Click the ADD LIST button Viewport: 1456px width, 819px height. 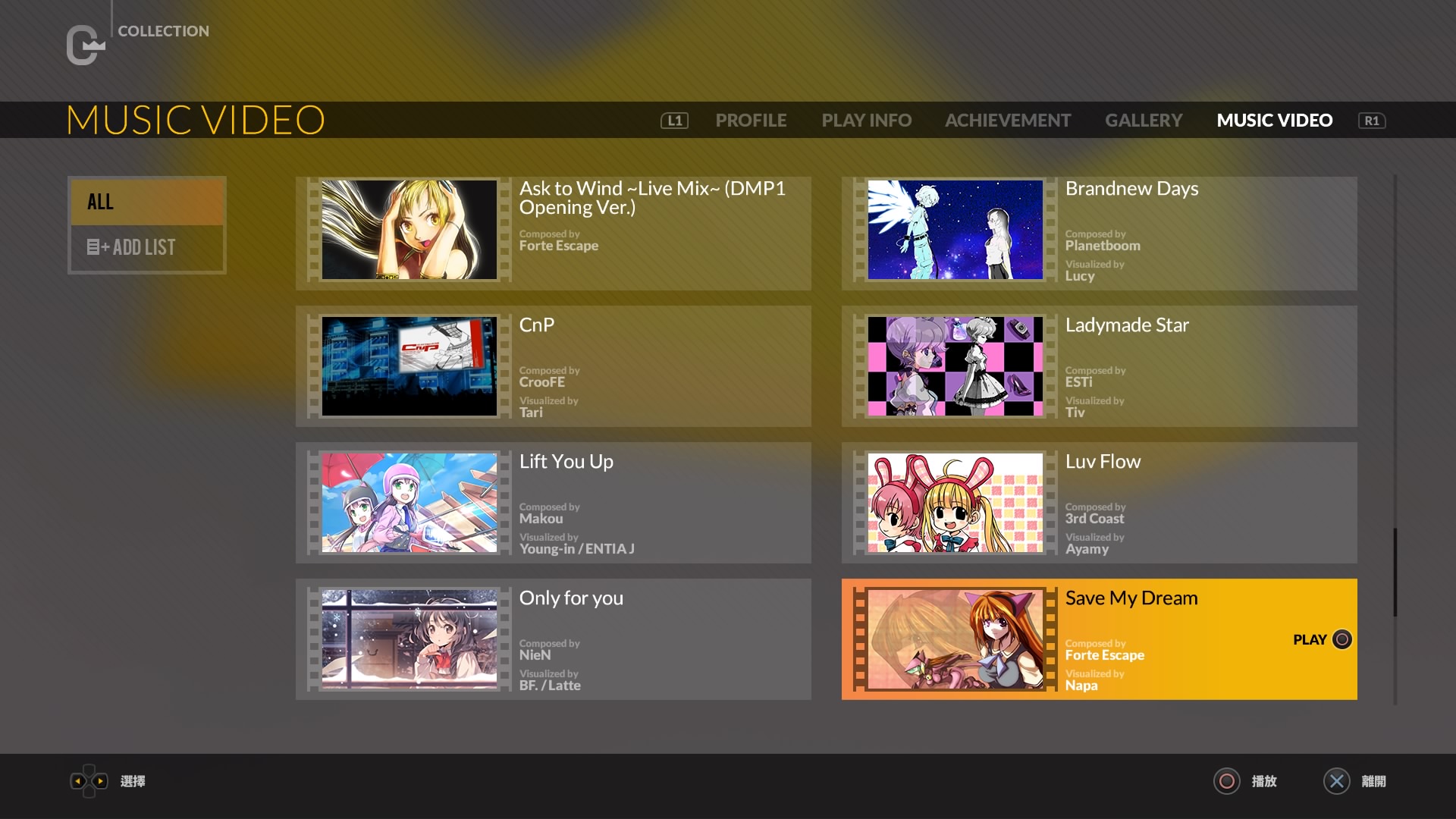coord(147,247)
